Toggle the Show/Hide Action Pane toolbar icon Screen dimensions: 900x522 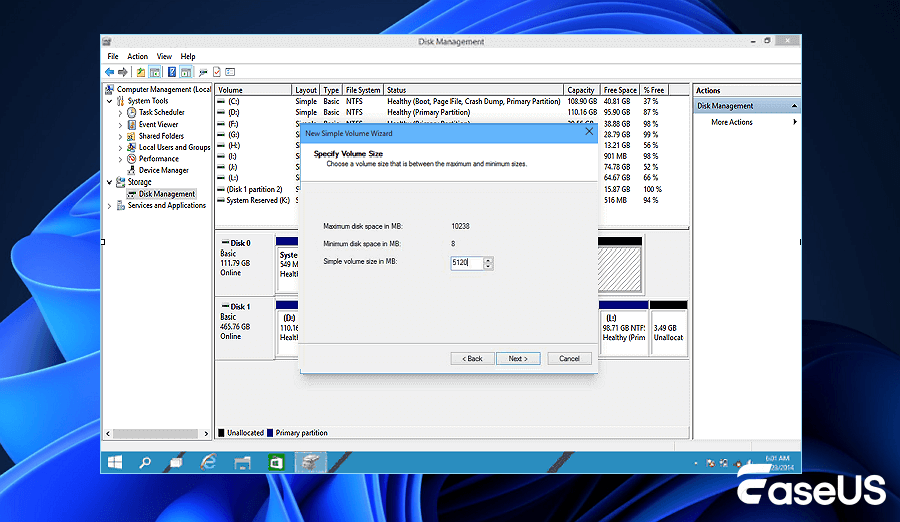coord(185,72)
